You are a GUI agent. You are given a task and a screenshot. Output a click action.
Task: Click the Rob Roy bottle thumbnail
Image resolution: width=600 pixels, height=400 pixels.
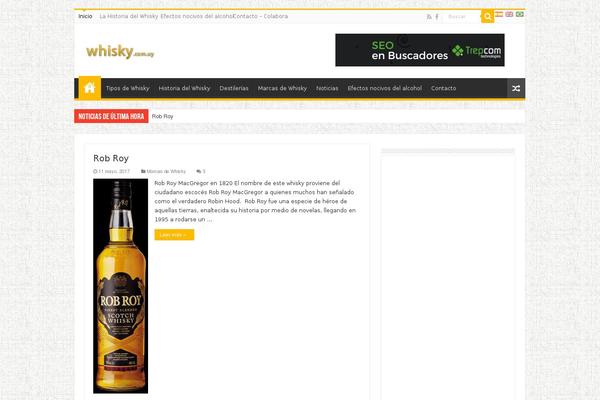(121, 286)
